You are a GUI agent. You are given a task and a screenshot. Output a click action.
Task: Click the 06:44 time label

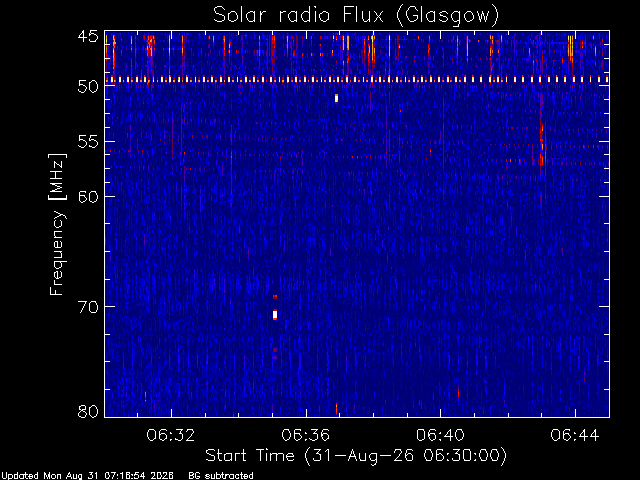click(575, 435)
